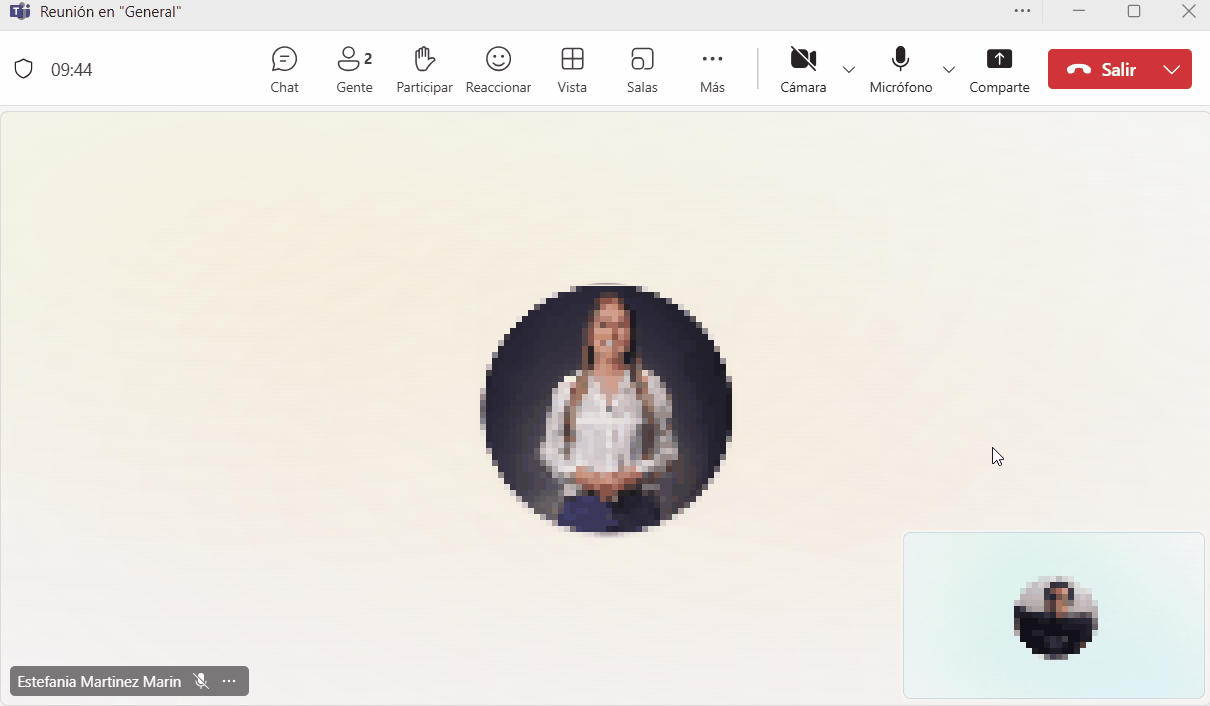Screen dimensions: 1210x706
Task: Open Salas breakout rooms
Action: (x=642, y=69)
